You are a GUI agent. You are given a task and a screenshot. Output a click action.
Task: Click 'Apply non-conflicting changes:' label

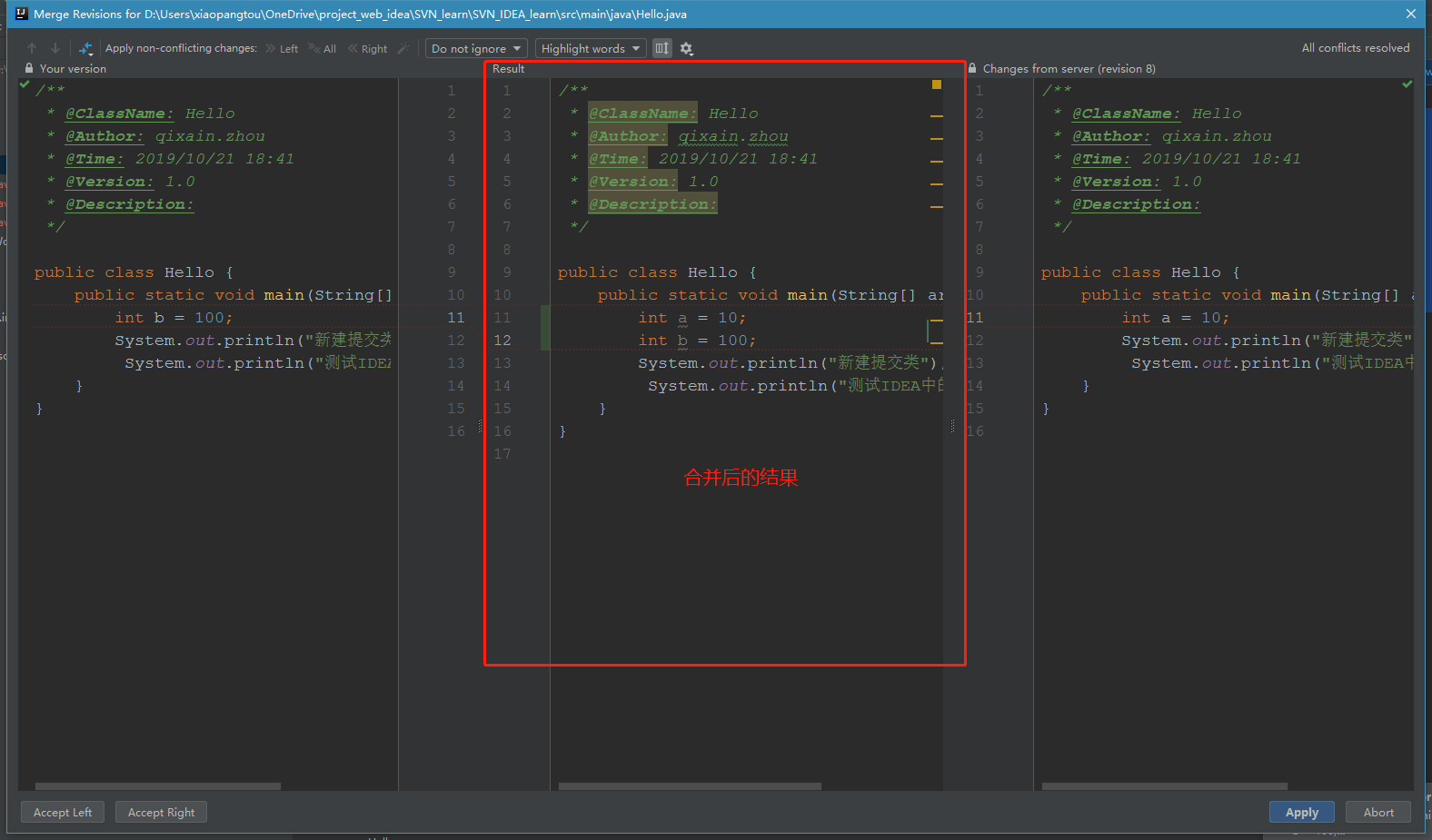181,48
